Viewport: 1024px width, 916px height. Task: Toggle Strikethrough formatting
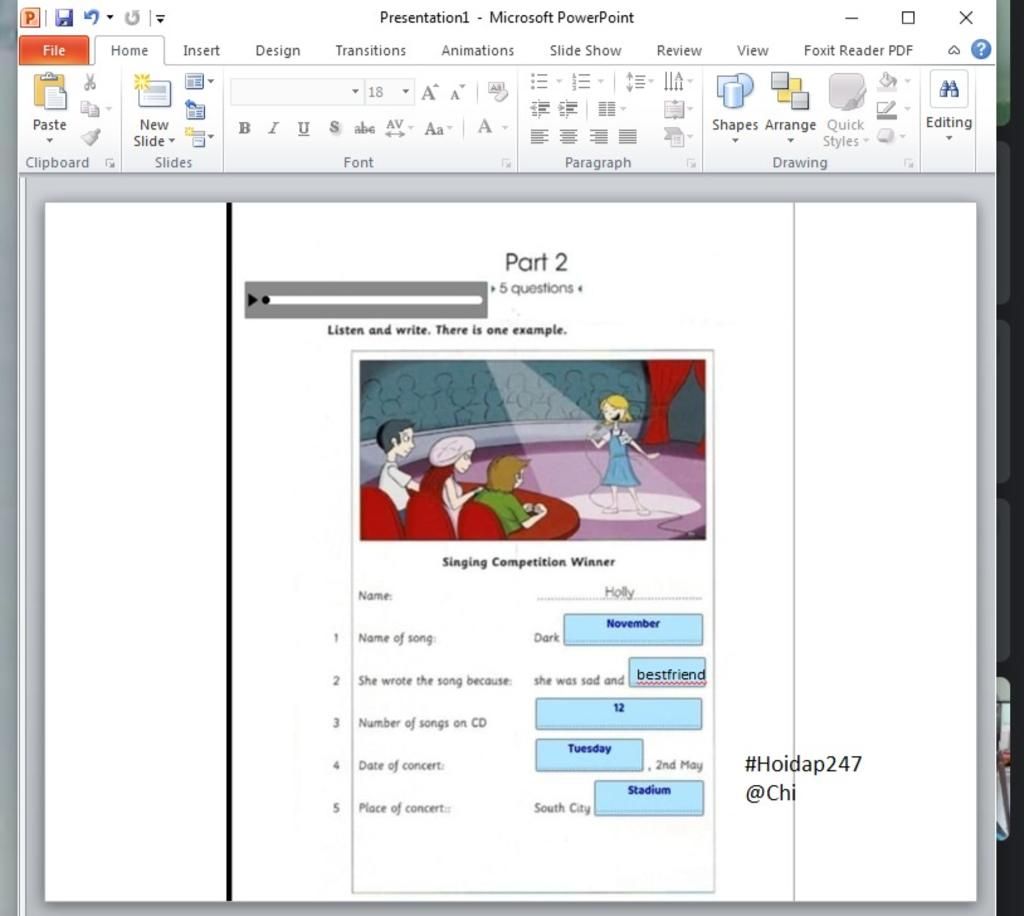click(x=364, y=128)
